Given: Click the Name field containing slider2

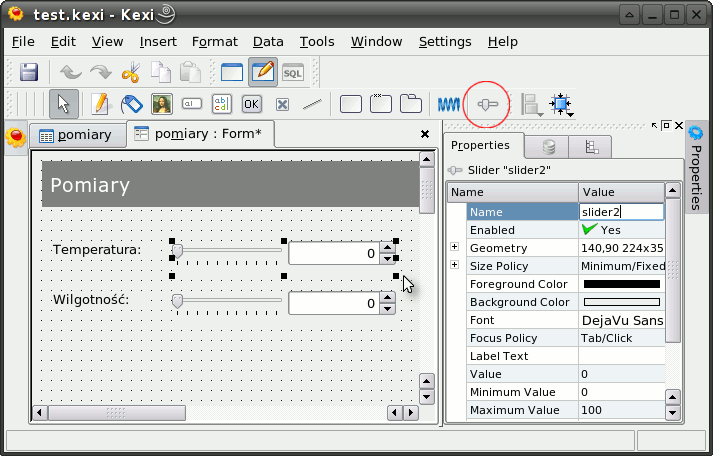Looking at the screenshot, I should click(620, 212).
